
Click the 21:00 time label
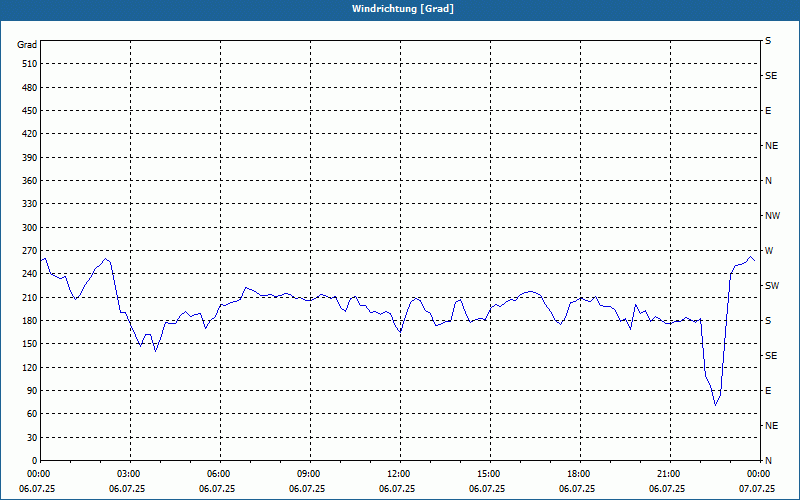click(x=670, y=474)
